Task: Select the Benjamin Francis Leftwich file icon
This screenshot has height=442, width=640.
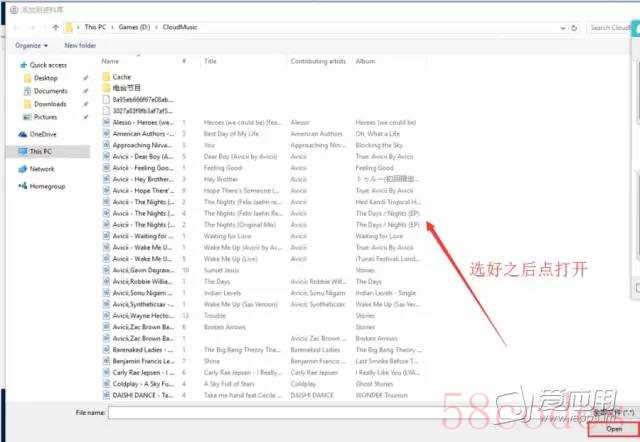Action: point(107,361)
